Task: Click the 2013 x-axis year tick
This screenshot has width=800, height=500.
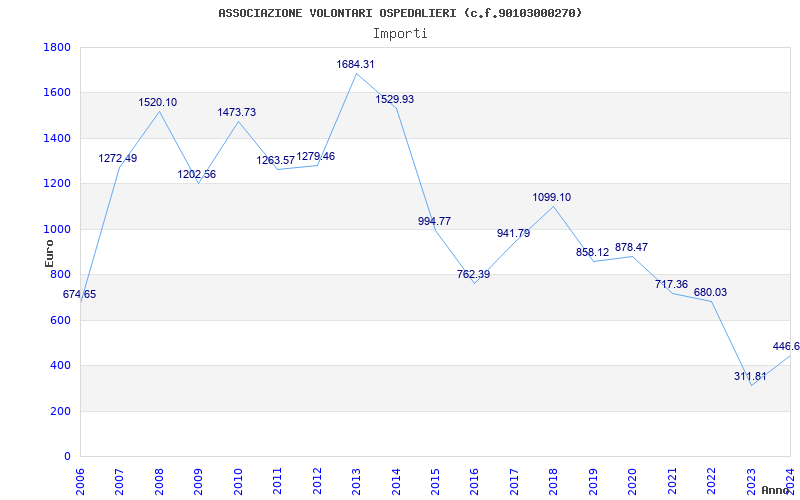Action: click(x=357, y=482)
